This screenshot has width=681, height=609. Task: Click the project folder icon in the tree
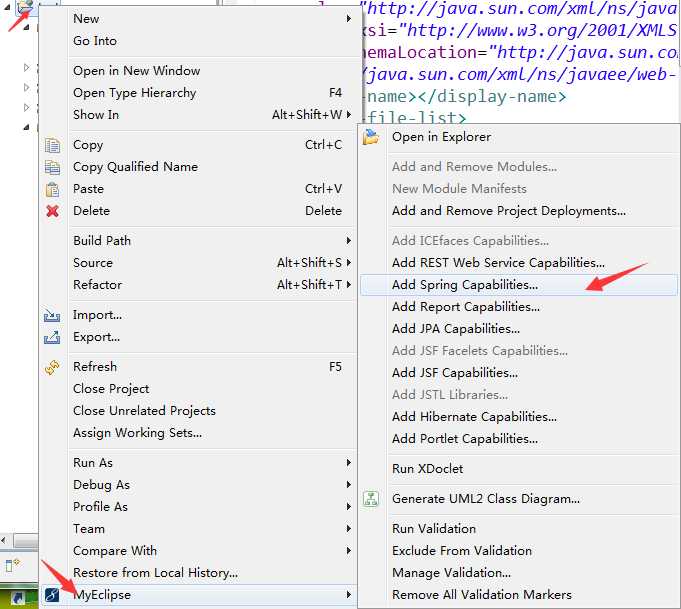25,6
